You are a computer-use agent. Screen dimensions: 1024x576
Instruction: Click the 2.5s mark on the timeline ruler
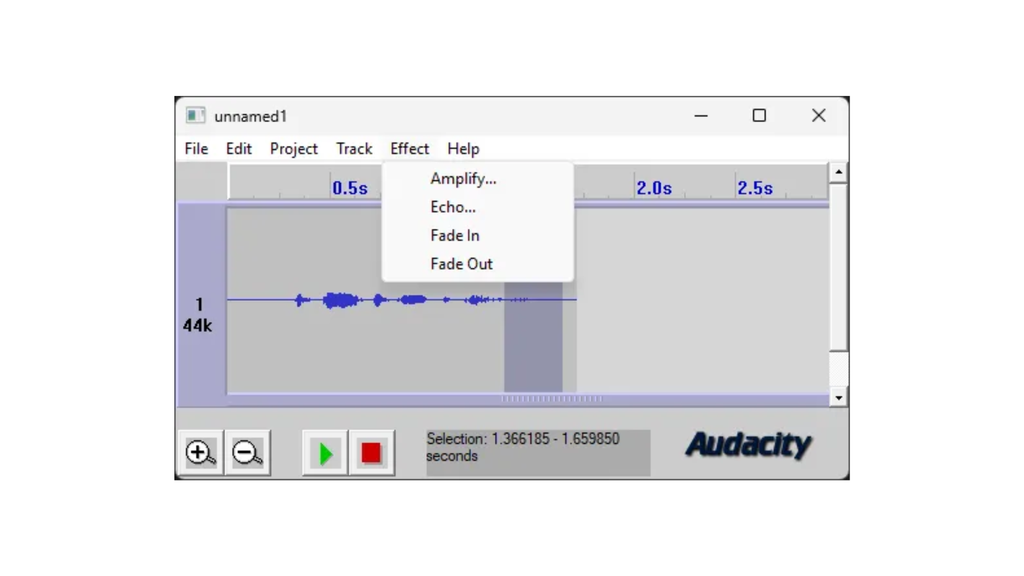755,188
